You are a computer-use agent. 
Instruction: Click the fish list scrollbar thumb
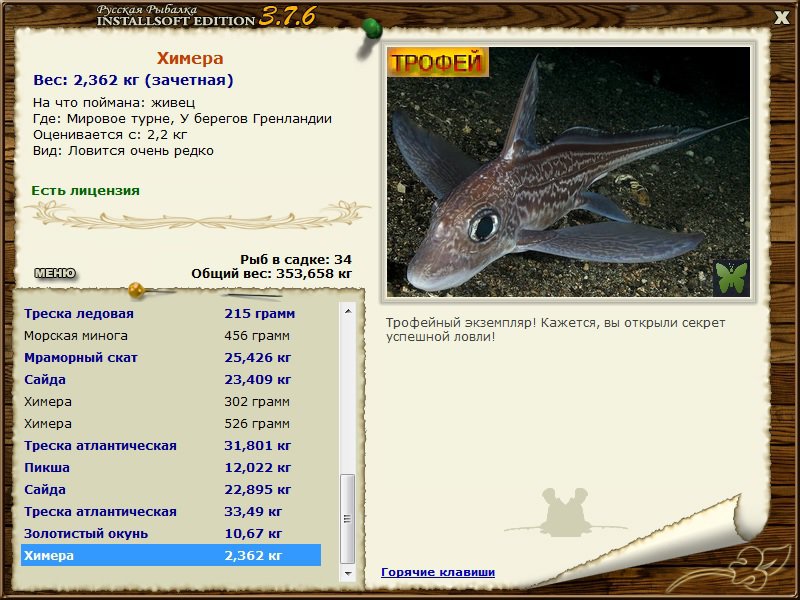pyautogui.click(x=348, y=518)
